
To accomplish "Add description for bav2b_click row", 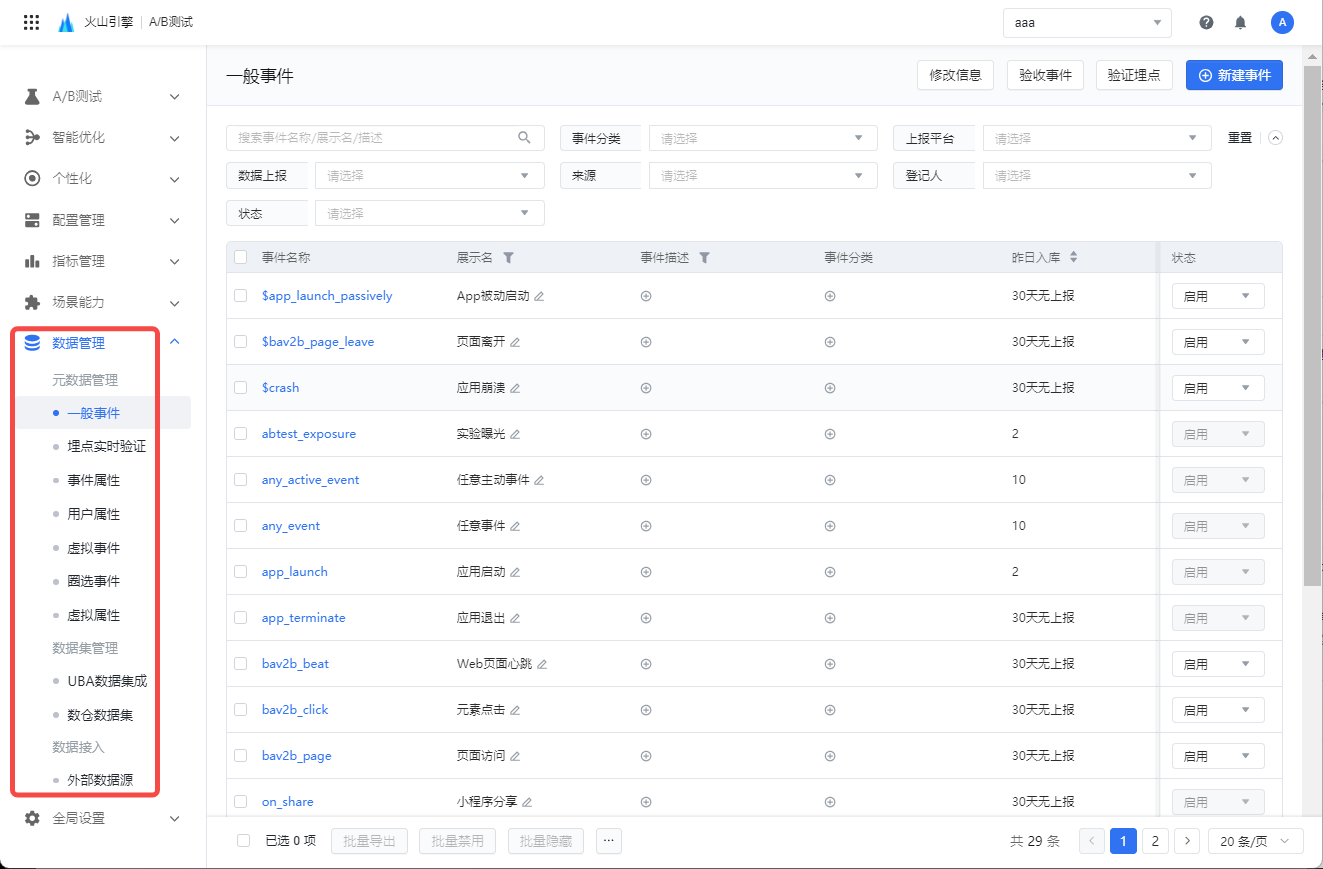I will point(646,710).
